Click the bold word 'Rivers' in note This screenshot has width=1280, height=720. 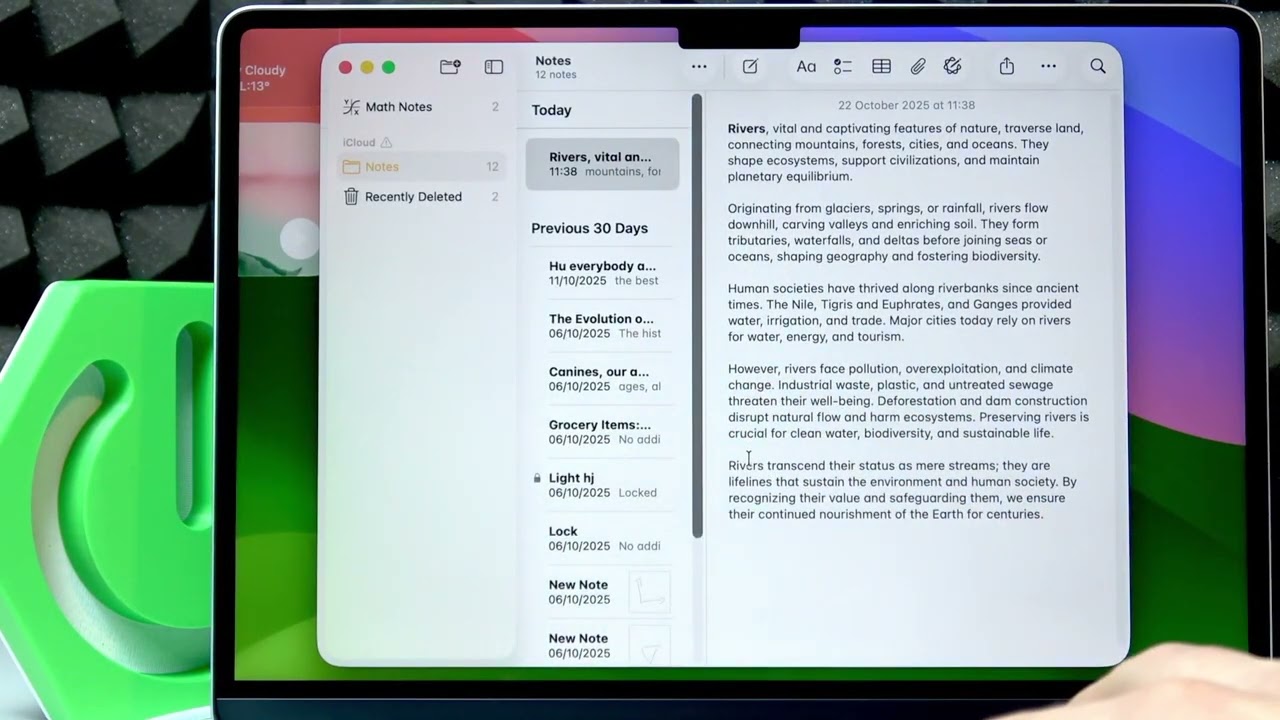(746, 128)
